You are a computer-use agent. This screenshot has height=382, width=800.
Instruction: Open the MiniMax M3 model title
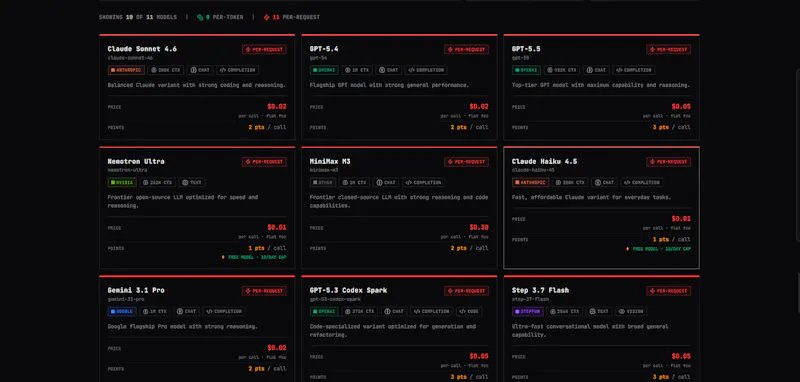coord(330,161)
